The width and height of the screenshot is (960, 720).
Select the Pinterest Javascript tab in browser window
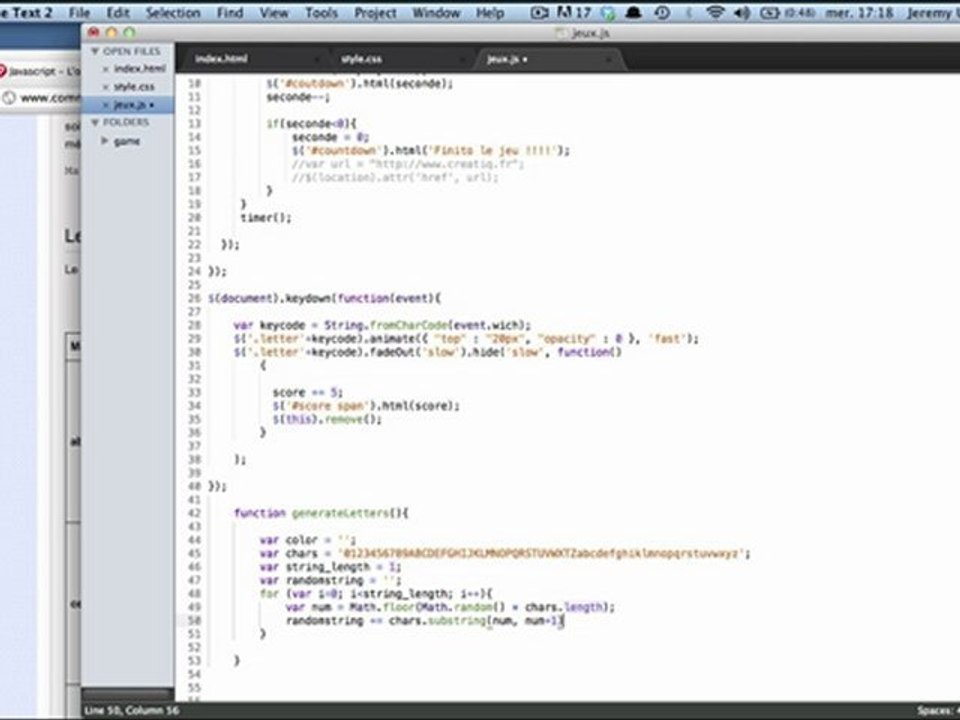[45, 71]
